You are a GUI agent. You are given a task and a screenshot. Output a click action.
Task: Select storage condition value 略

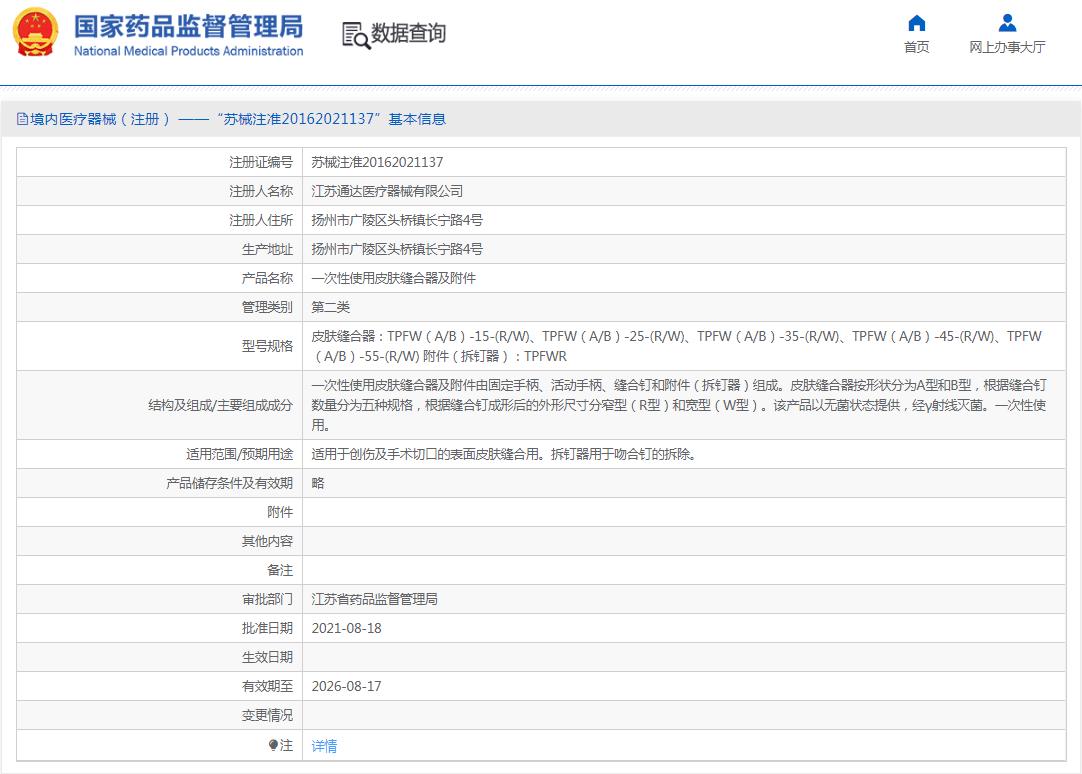pos(317,483)
